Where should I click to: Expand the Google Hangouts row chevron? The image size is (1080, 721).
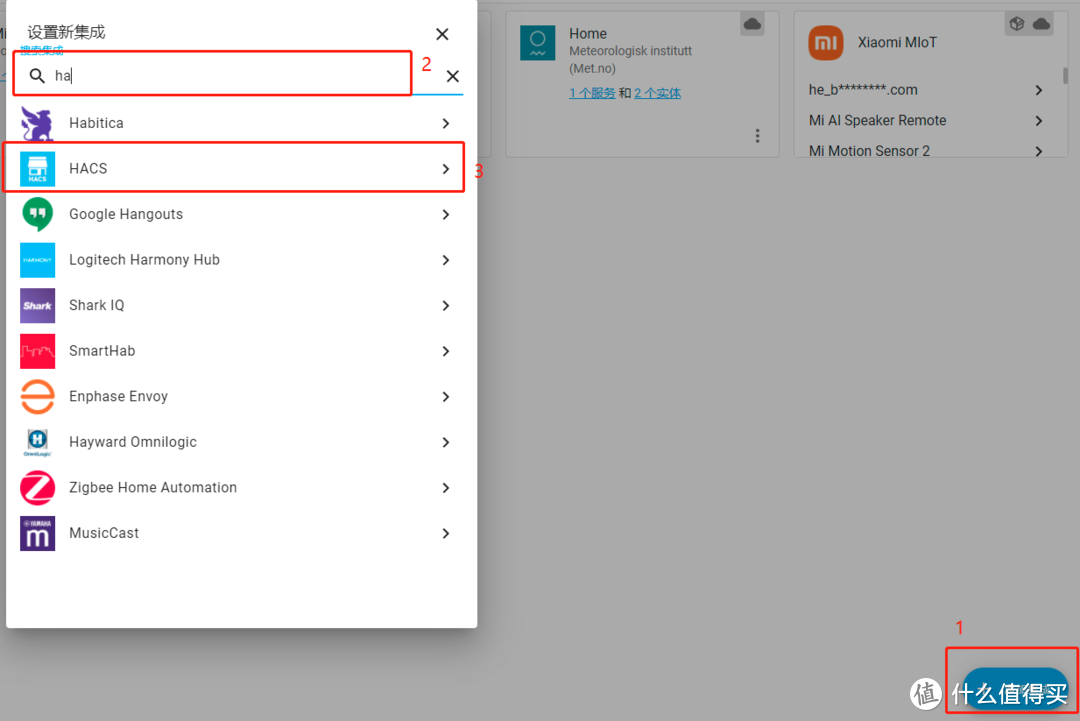point(446,214)
